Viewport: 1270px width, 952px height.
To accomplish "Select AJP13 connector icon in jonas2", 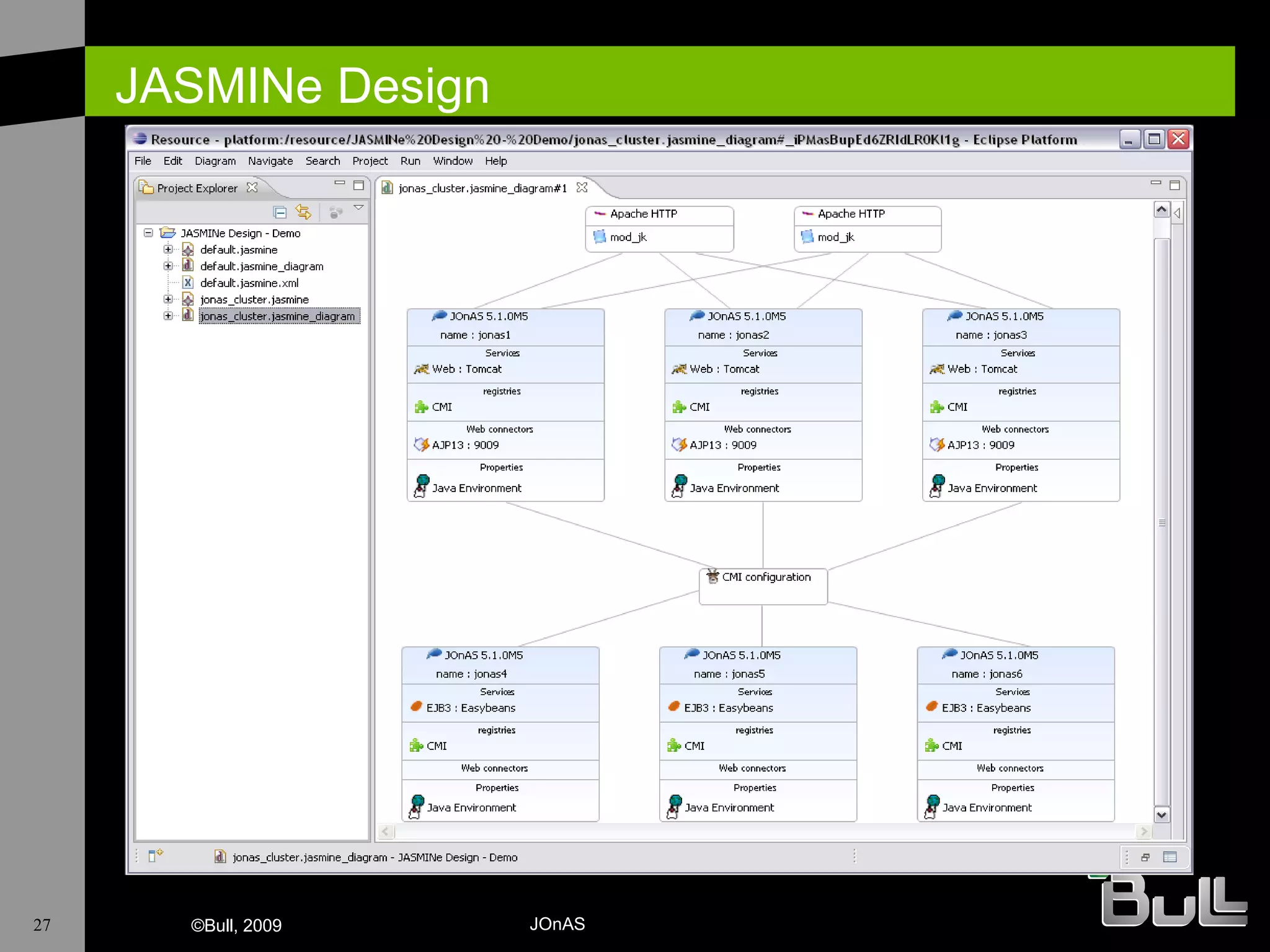I will (x=679, y=445).
